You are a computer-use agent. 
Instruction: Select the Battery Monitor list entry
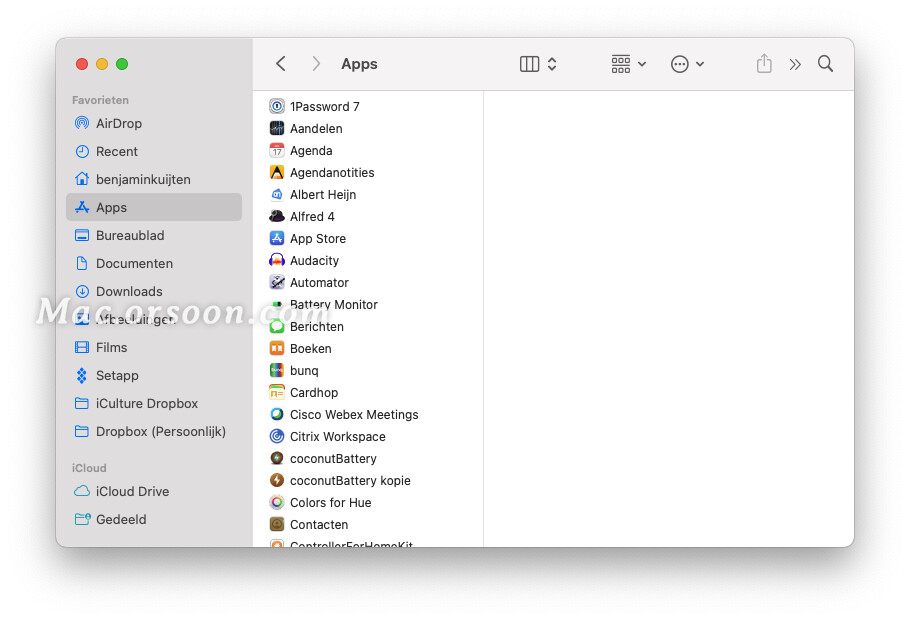pos(368,305)
